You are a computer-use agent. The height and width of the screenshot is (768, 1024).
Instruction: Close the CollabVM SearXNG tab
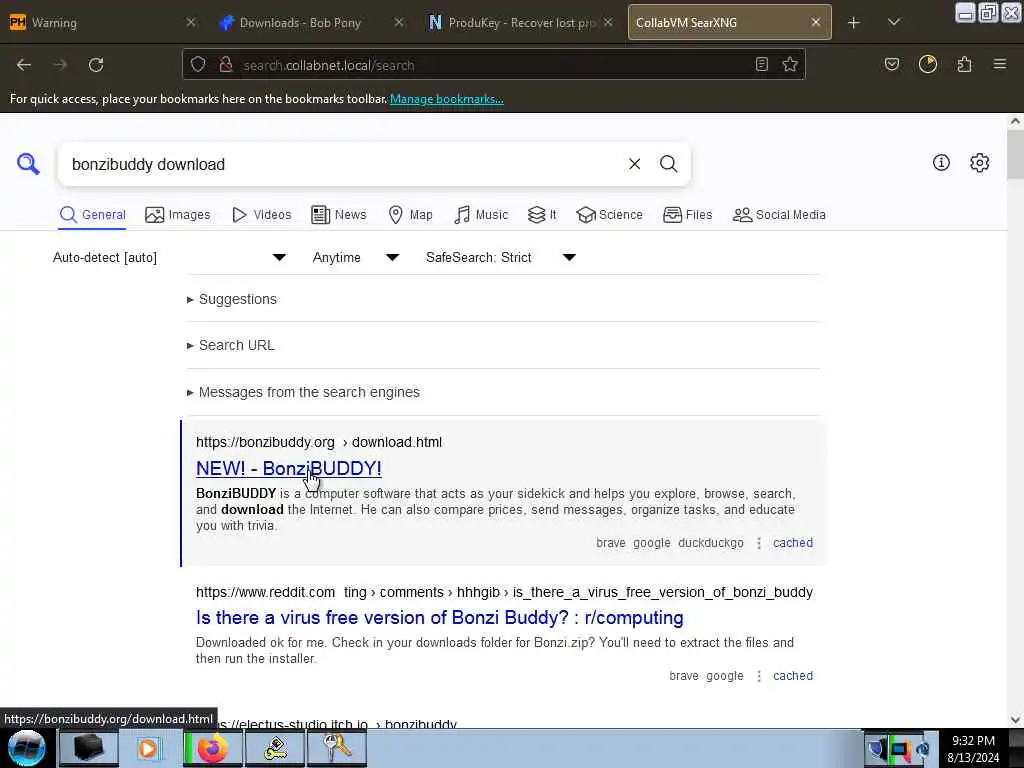tap(816, 22)
